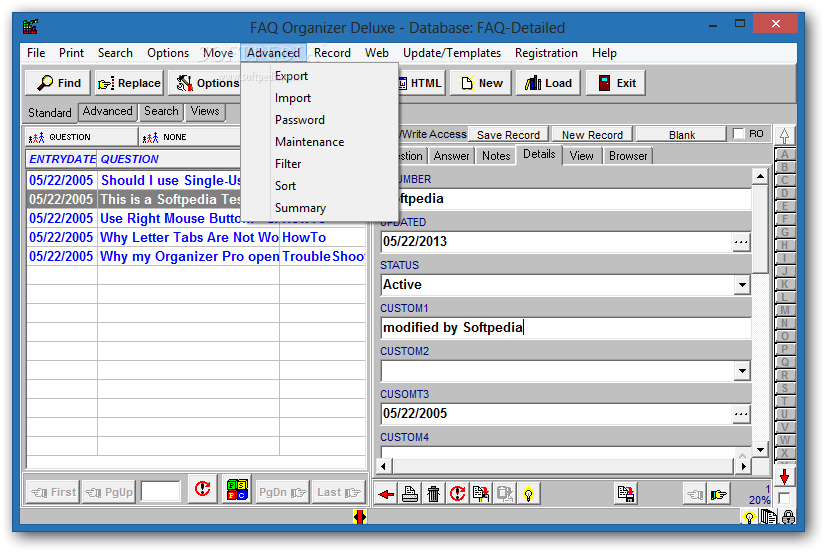
Task: Select Sort from the Advanced menu
Action: (x=285, y=186)
